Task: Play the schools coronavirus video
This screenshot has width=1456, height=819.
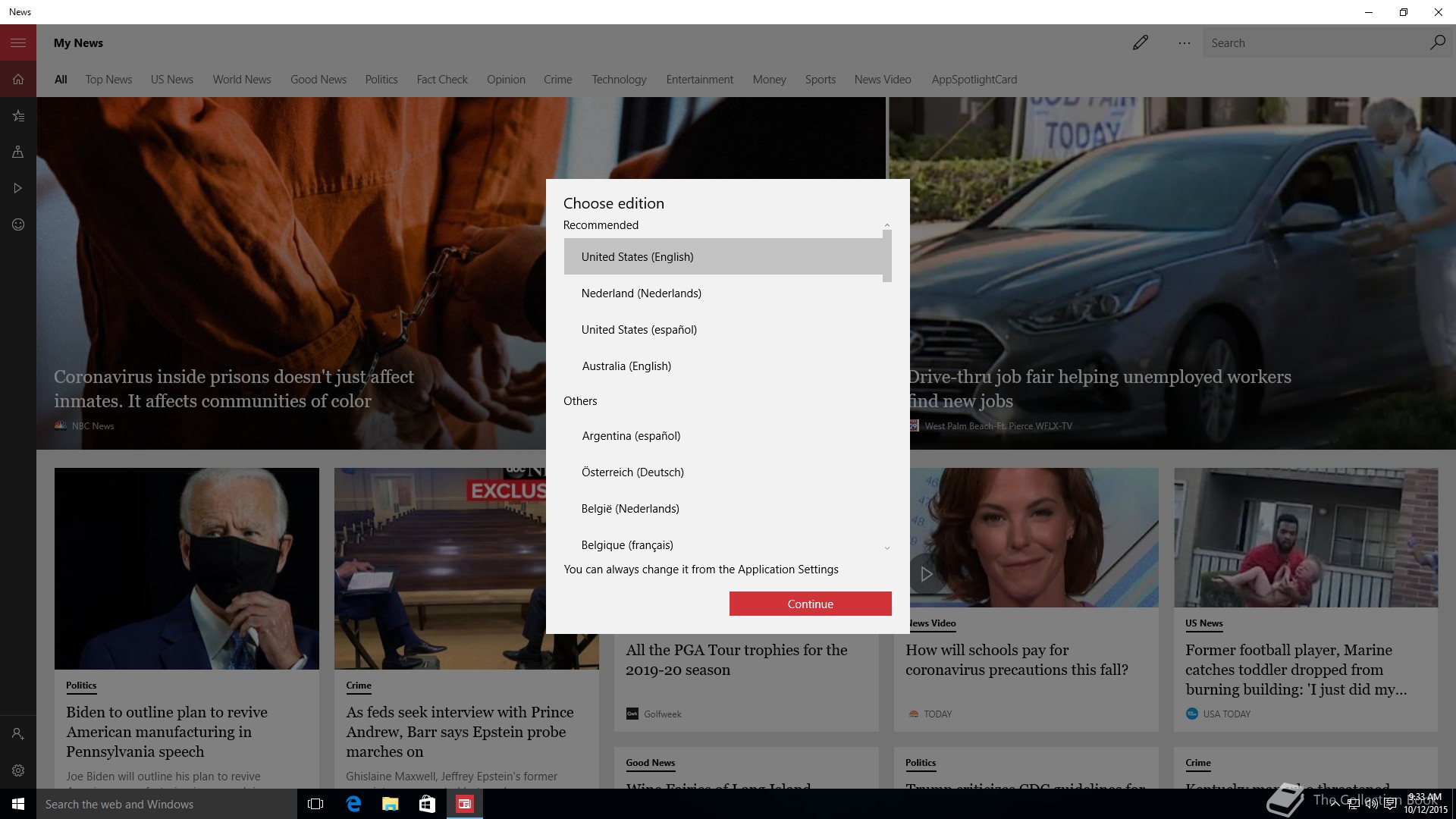Action: click(926, 574)
